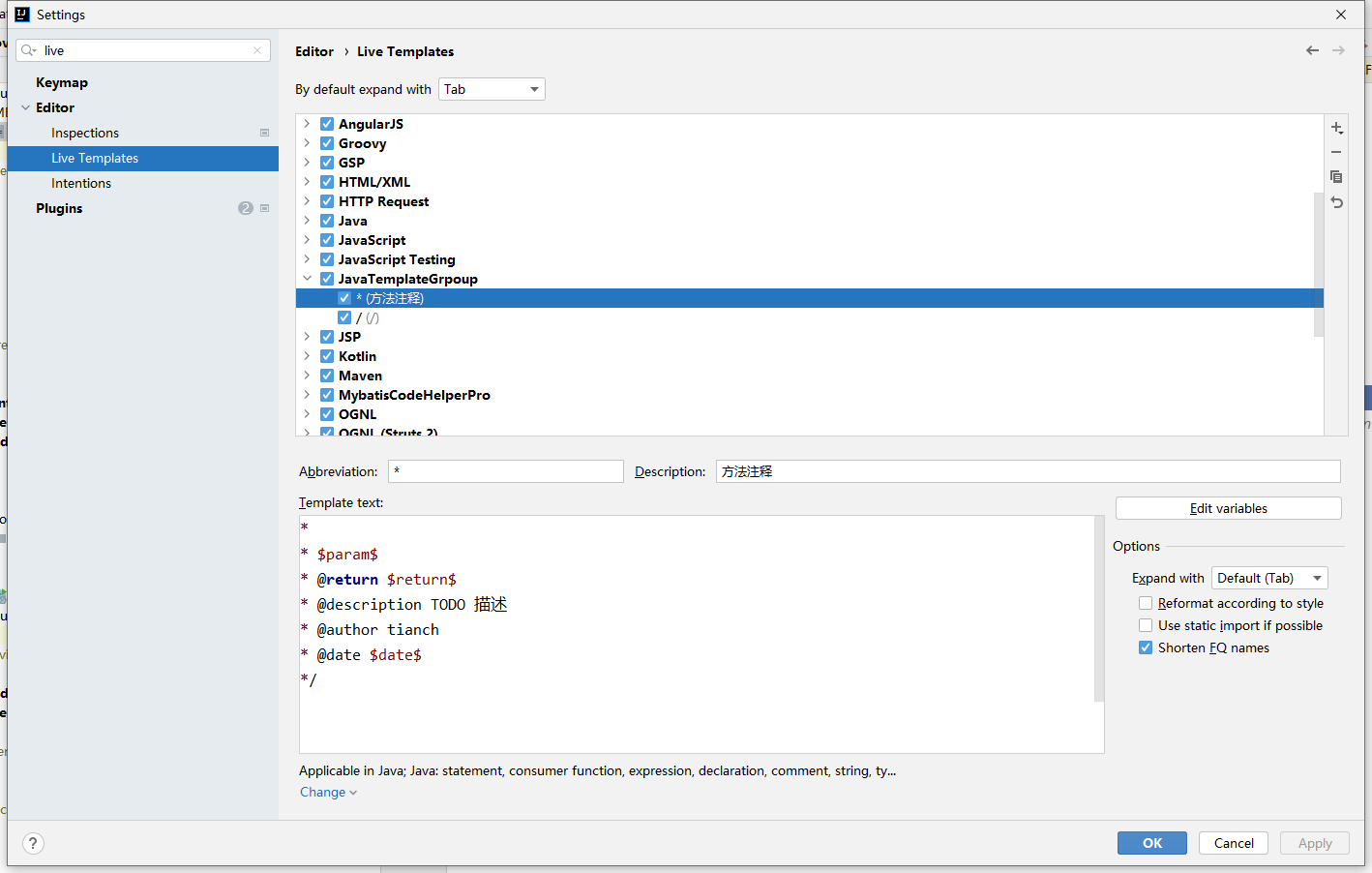Viewport: 1372px width, 873px height.
Task: Click the search magnifier icon
Action: click(x=28, y=50)
